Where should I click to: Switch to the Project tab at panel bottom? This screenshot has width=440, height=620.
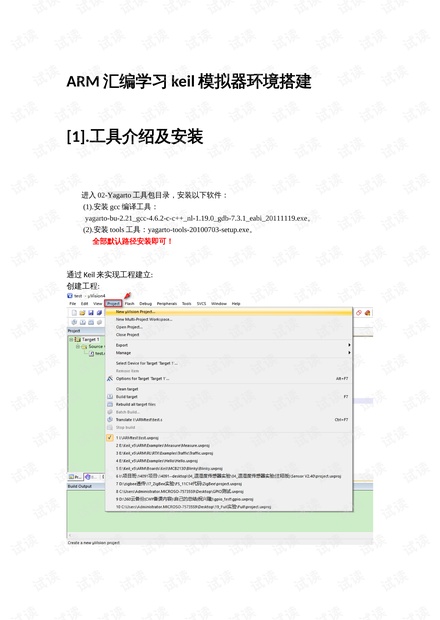pos(76,477)
